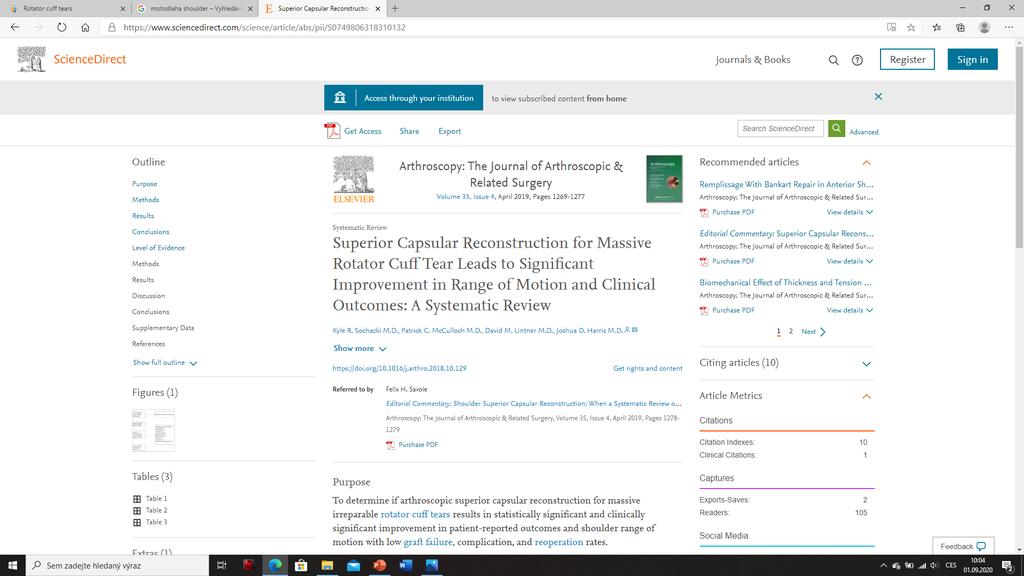Collapse the Article Metrics section
Viewport: 1024px width, 576px height.
(x=867, y=396)
